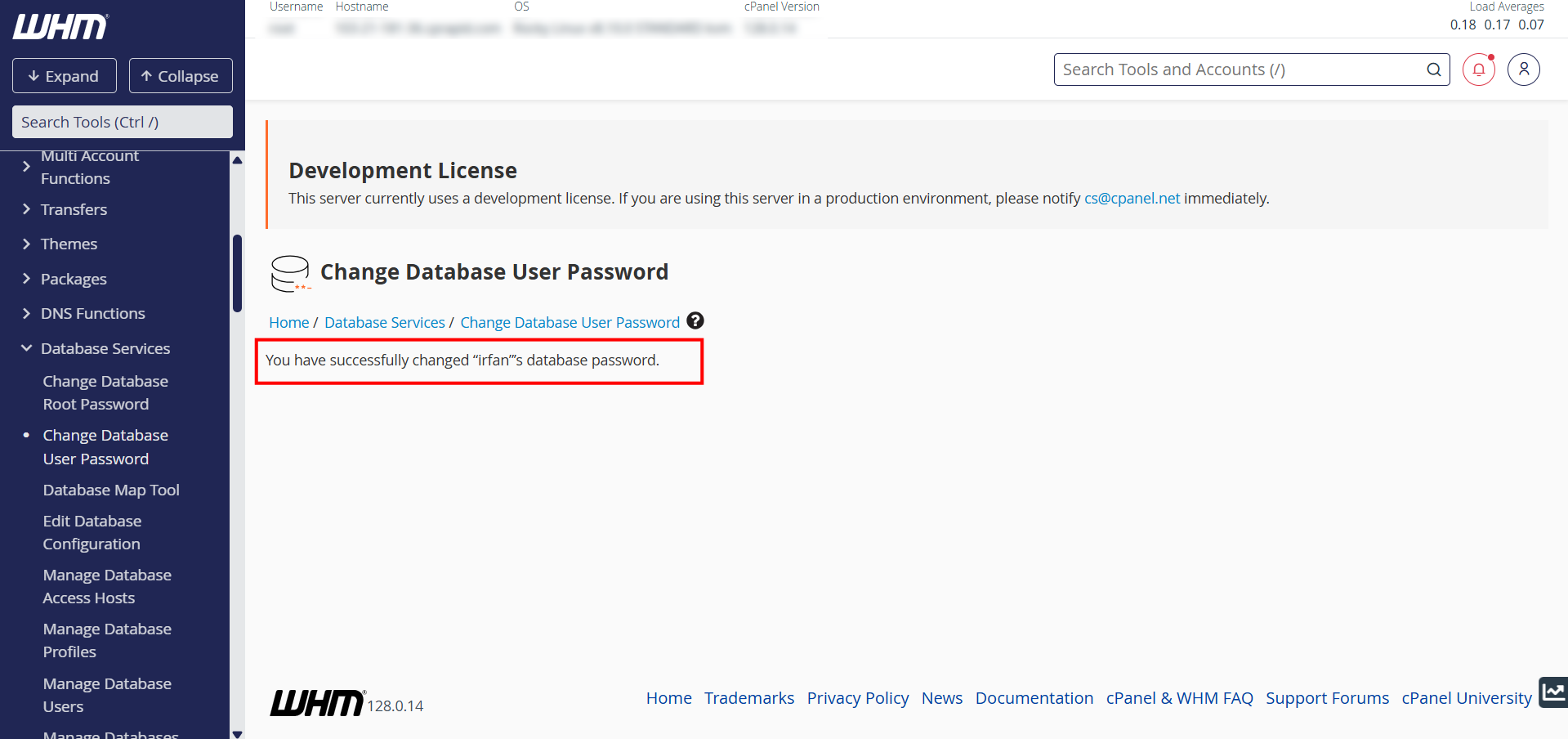Click the sidebar scrollbar down arrow

pos(237,733)
